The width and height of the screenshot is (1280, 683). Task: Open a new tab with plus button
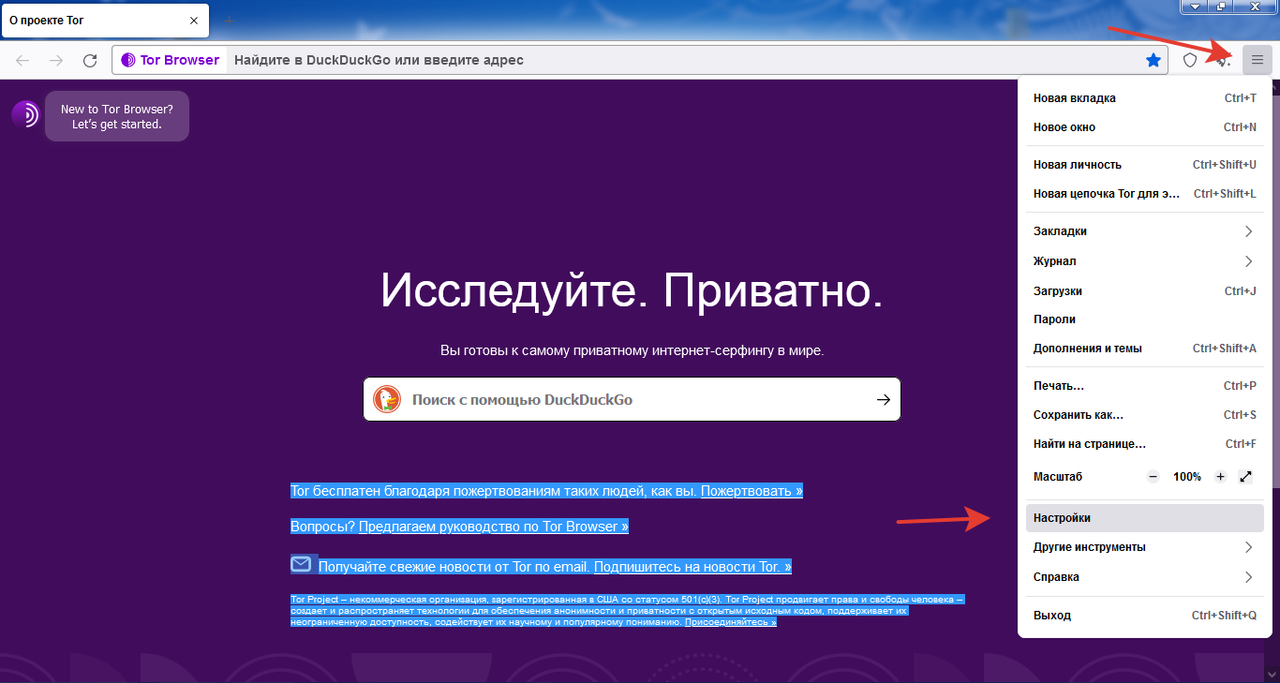click(229, 20)
